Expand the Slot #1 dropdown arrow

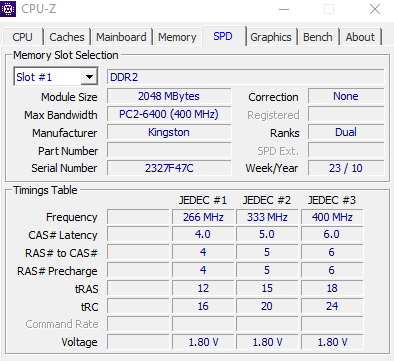pos(89,77)
